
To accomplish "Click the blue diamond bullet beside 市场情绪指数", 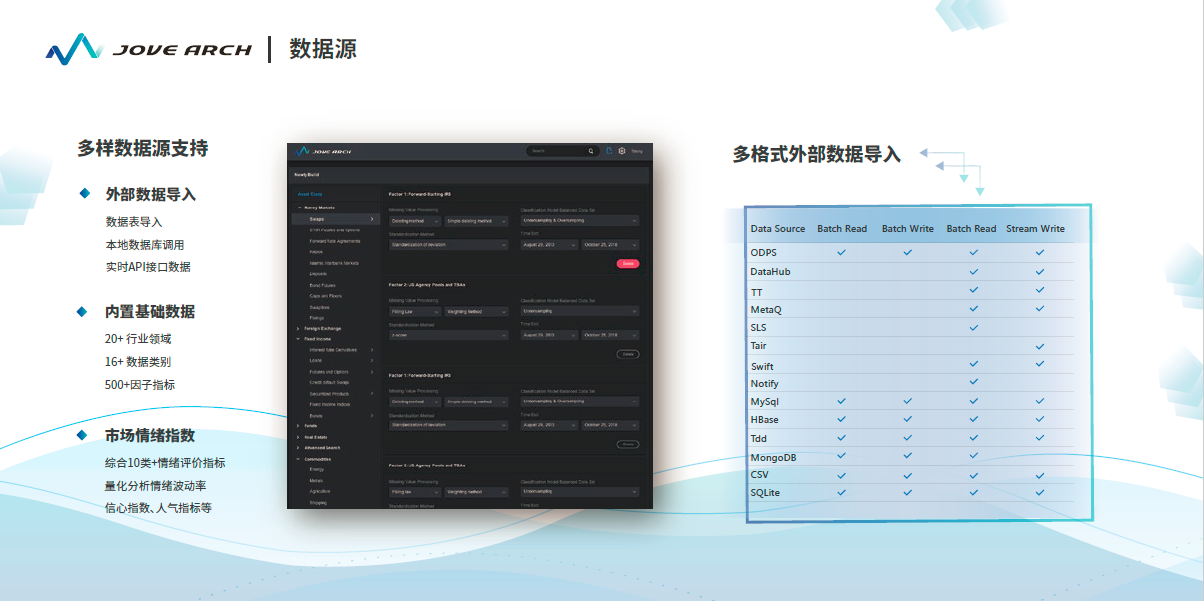I will (x=85, y=435).
